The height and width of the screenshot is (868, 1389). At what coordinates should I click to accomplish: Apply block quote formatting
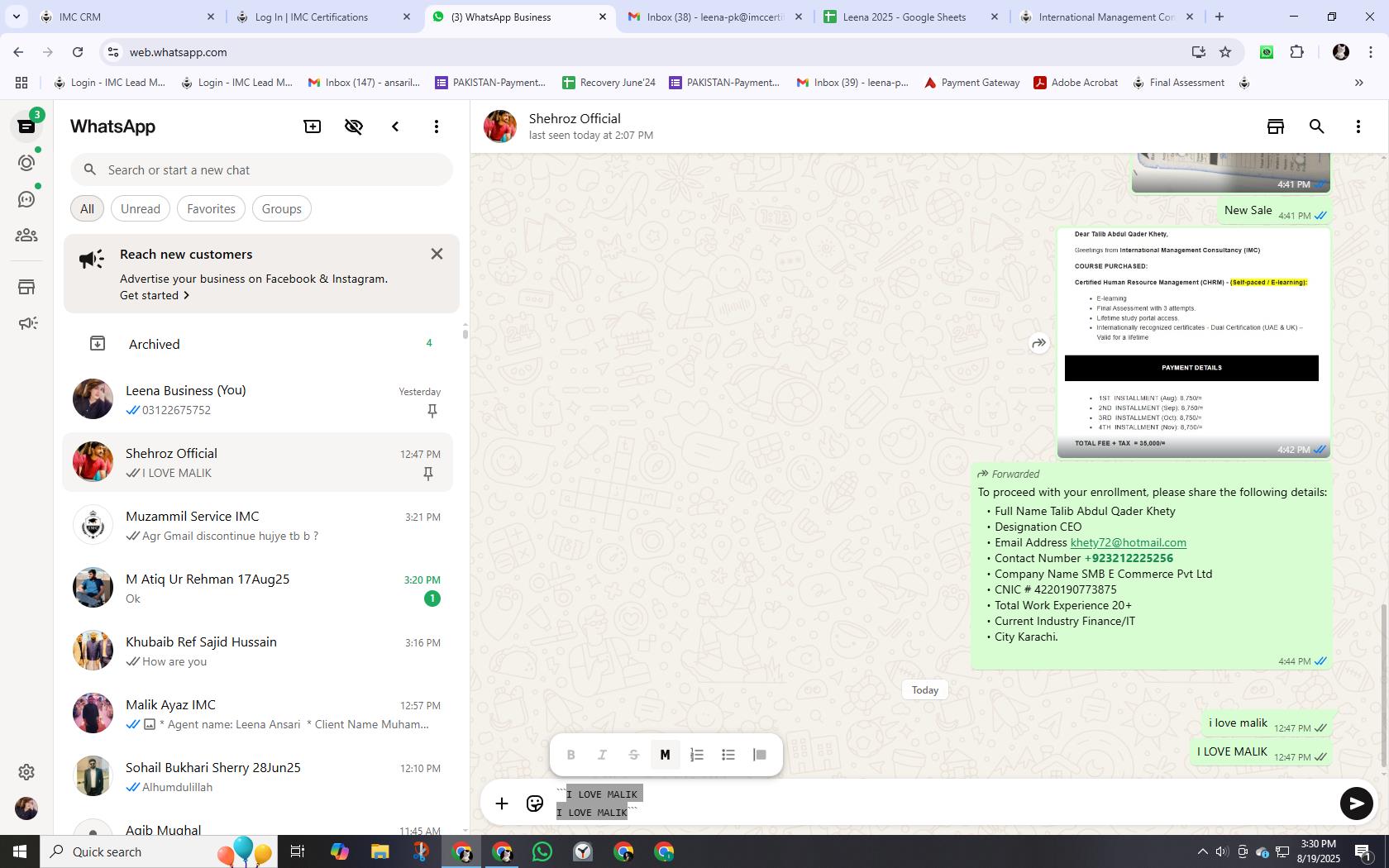(760, 755)
